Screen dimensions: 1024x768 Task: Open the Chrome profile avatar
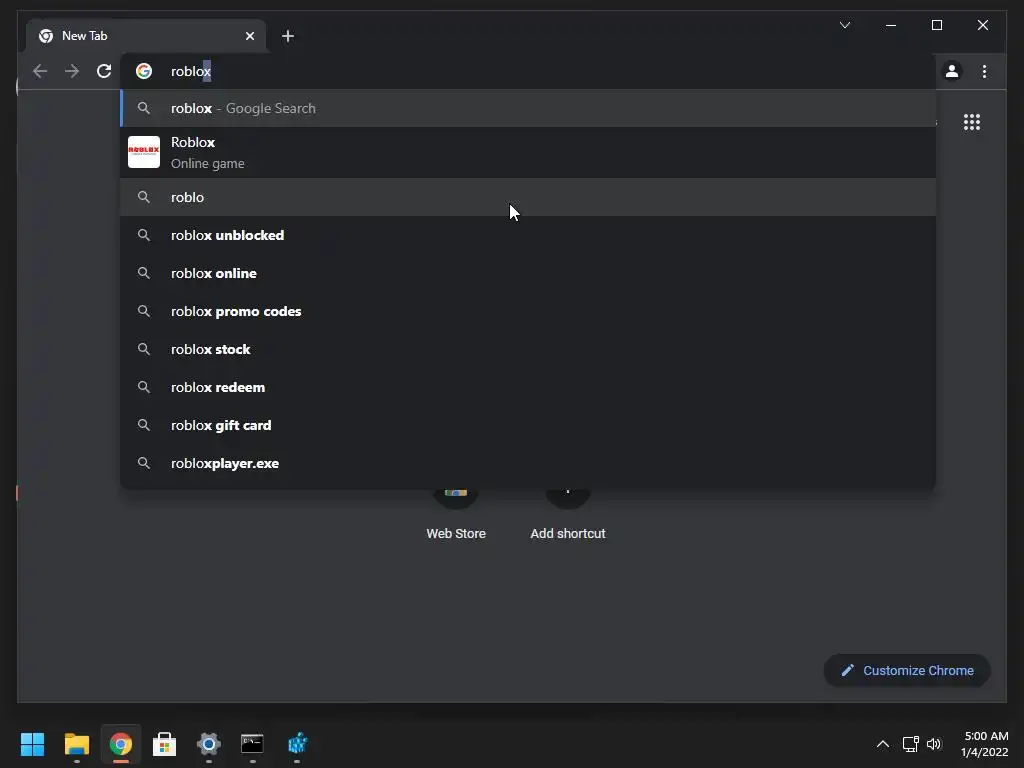[x=952, y=71]
